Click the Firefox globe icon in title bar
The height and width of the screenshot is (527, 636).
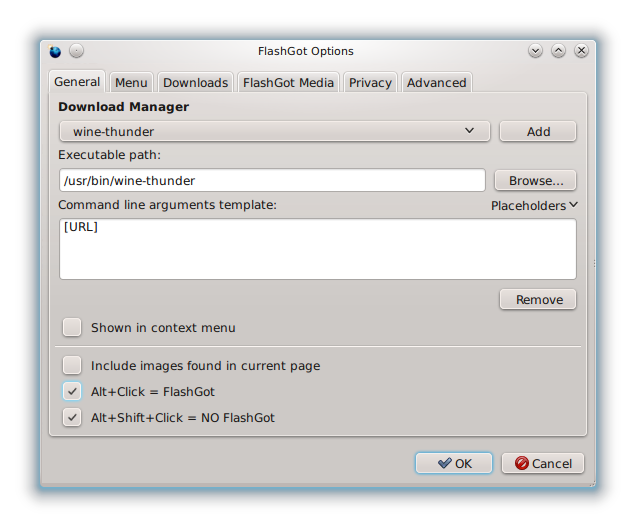[55, 52]
